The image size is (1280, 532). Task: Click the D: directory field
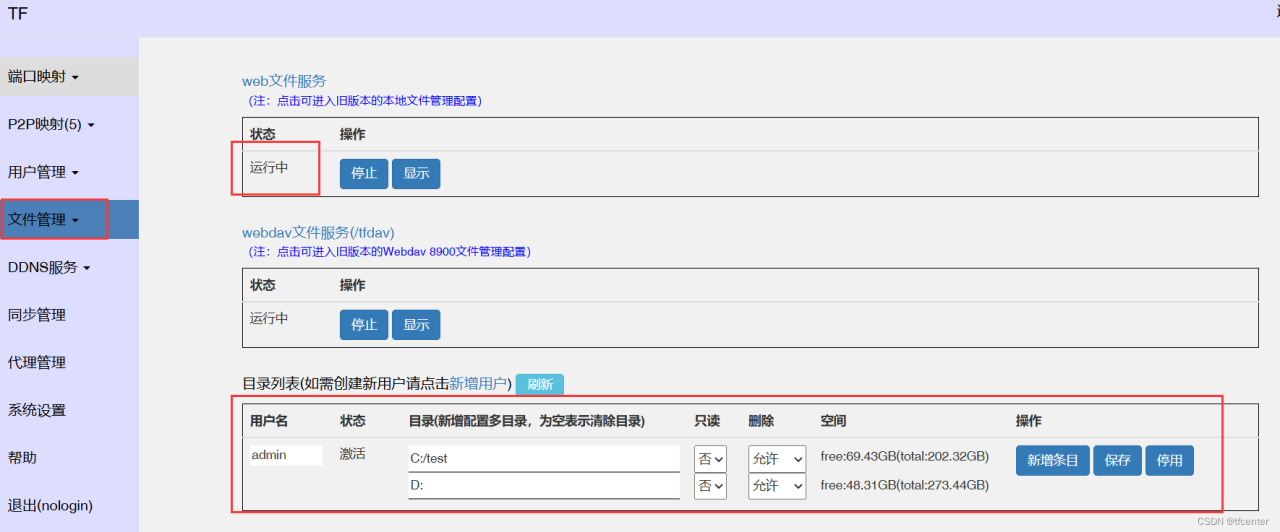[544, 486]
